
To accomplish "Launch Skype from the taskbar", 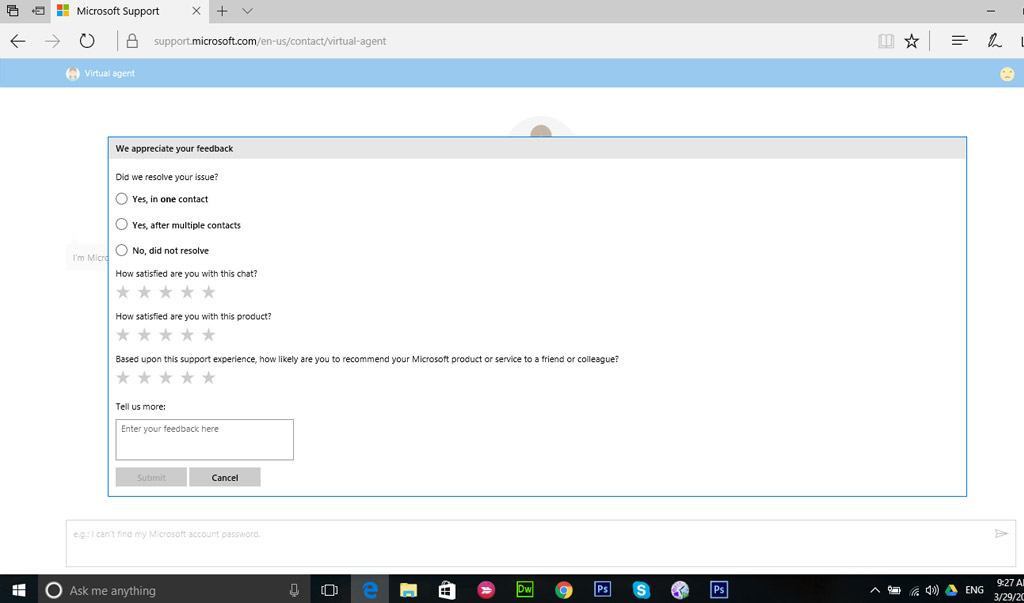I will [x=641, y=590].
